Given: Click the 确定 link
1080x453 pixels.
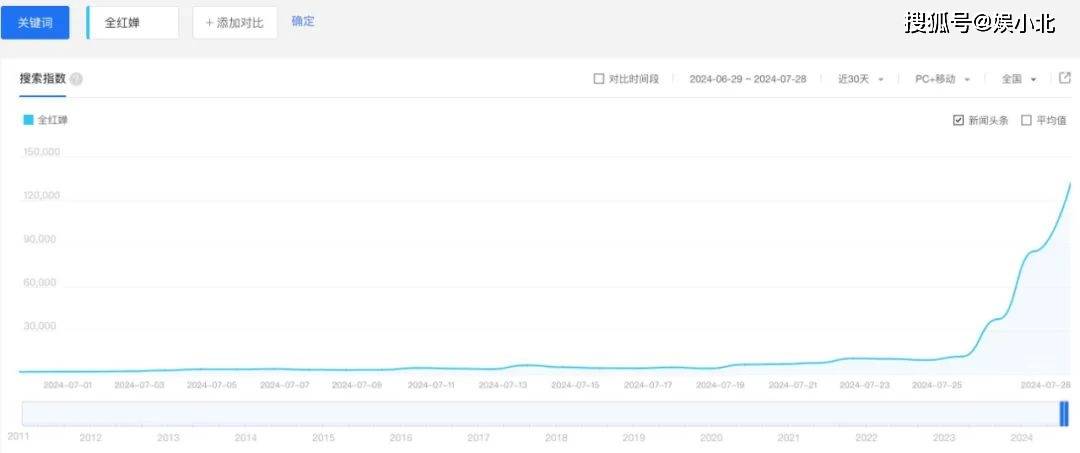Looking at the screenshot, I should 303,21.
